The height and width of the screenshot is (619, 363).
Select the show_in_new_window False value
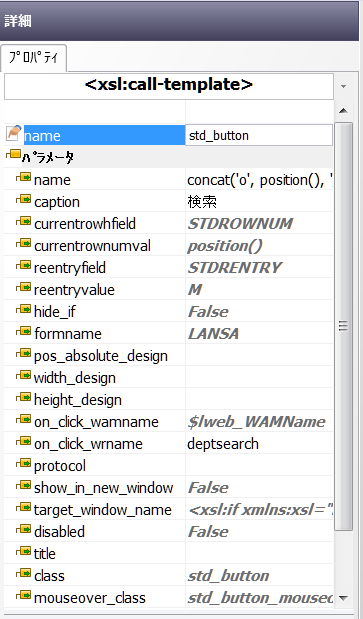click(208, 488)
